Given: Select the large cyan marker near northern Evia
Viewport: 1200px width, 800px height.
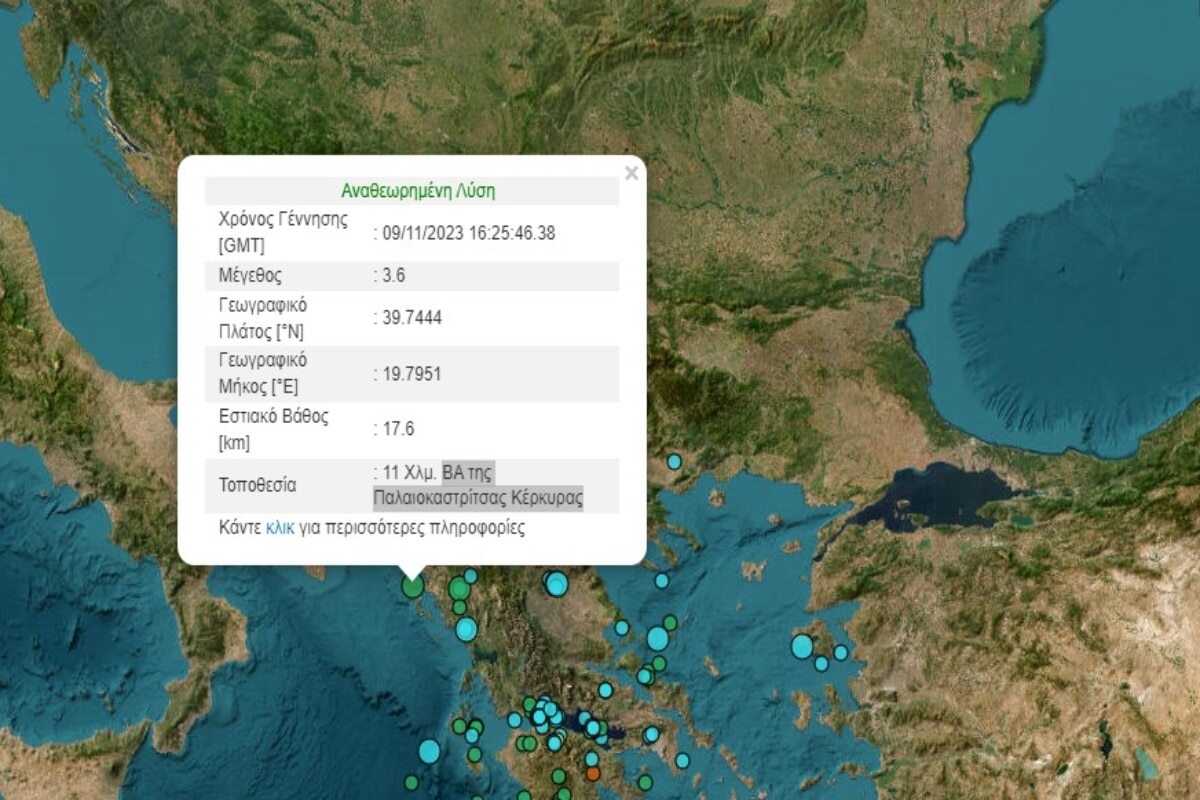Looking at the screenshot, I should (x=657, y=638).
